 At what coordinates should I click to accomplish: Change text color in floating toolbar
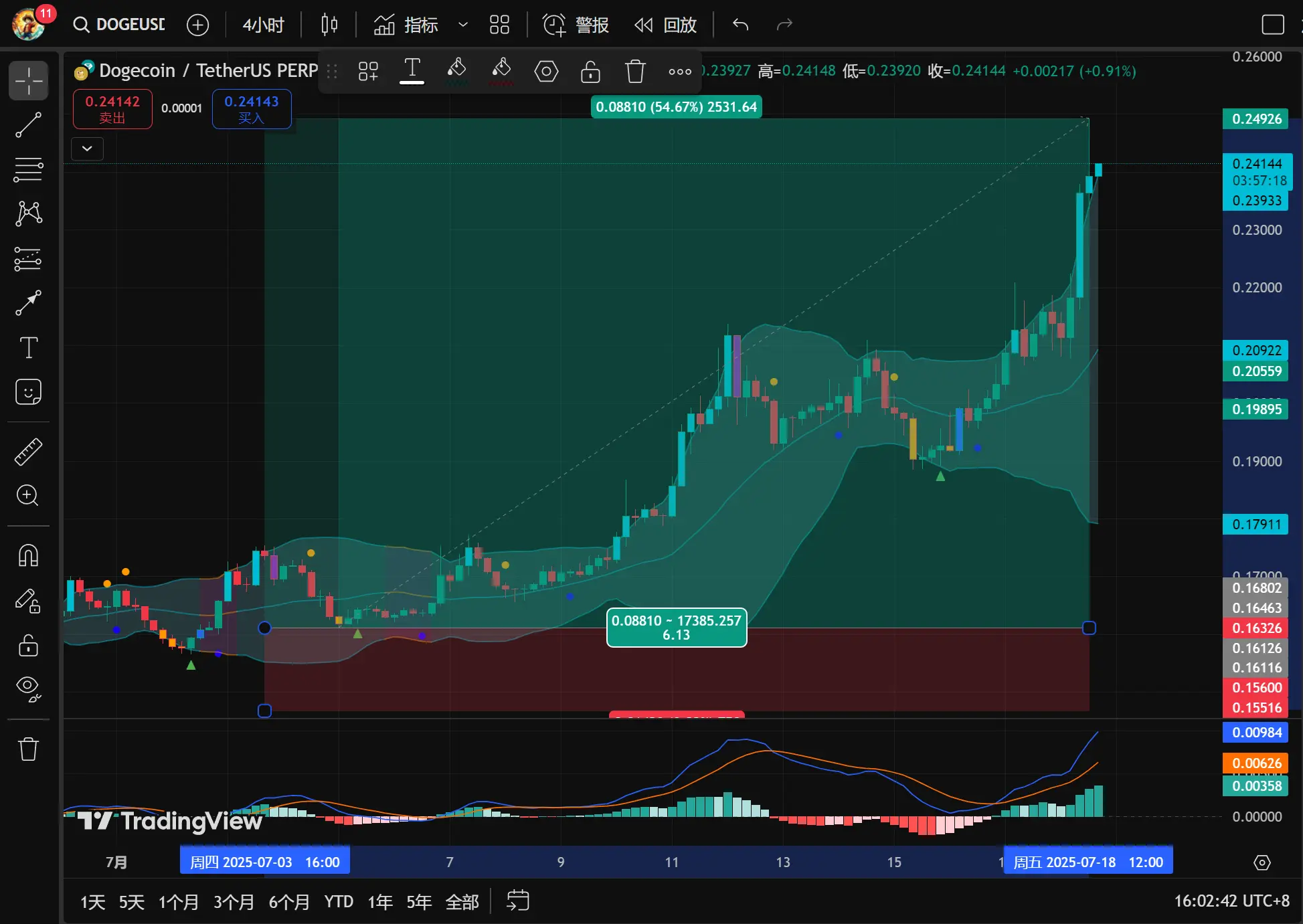pos(412,71)
